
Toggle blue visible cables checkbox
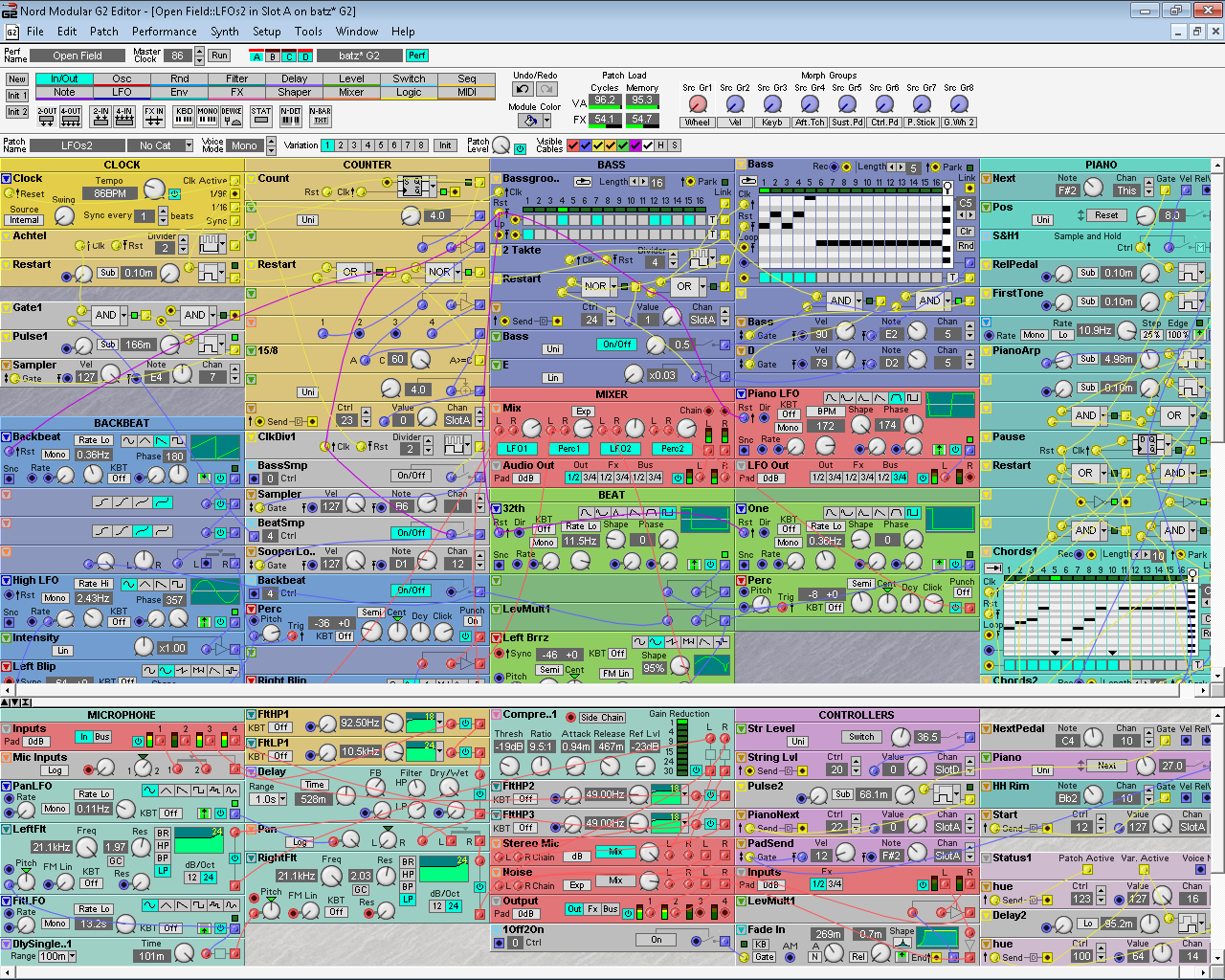(586, 145)
